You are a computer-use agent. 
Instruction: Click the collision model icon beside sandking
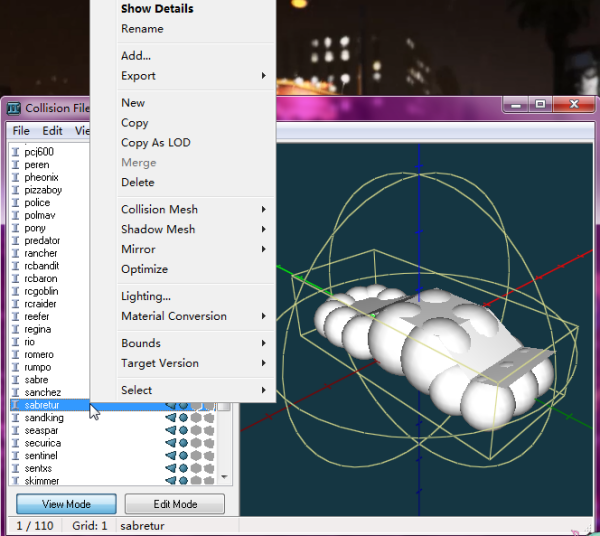coord(15,417)
